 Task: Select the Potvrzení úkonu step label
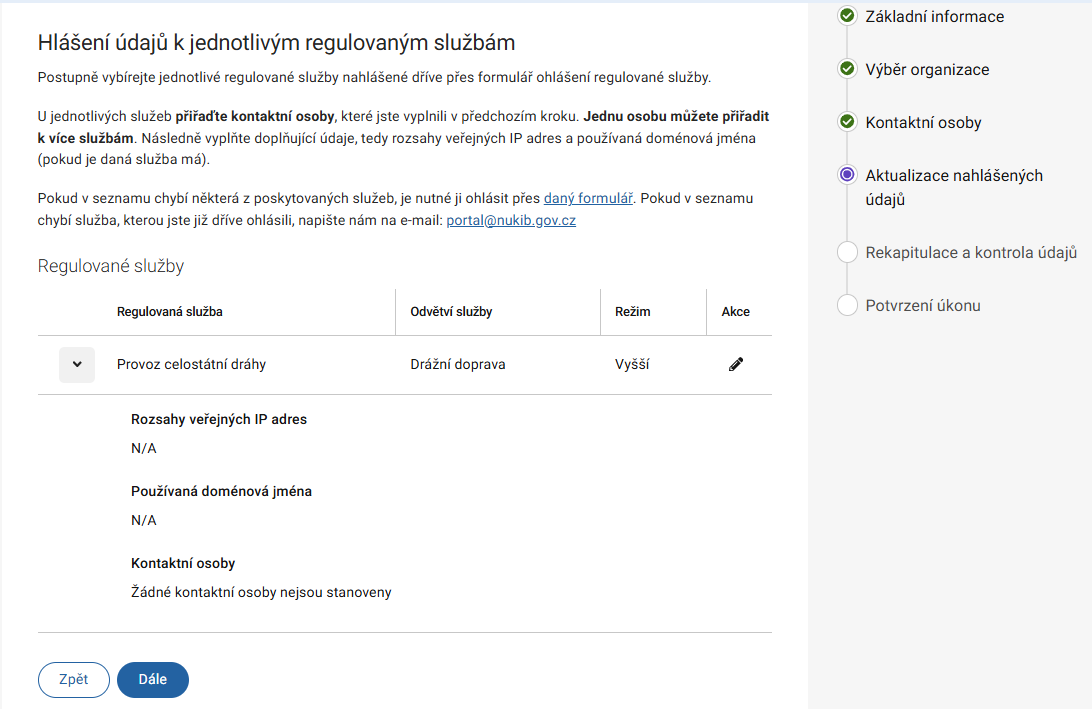pos(922,305)
